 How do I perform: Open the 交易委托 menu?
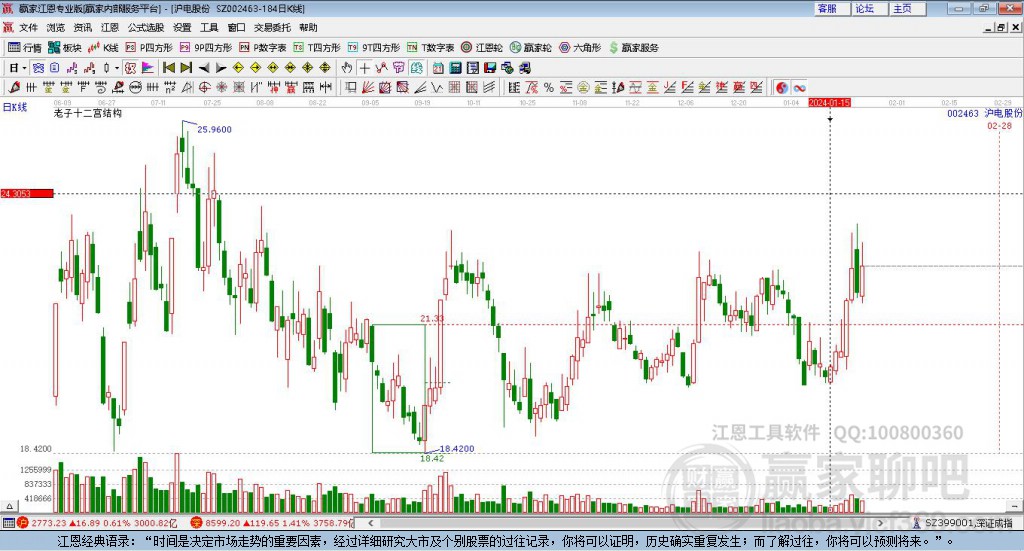click(271, 28)
